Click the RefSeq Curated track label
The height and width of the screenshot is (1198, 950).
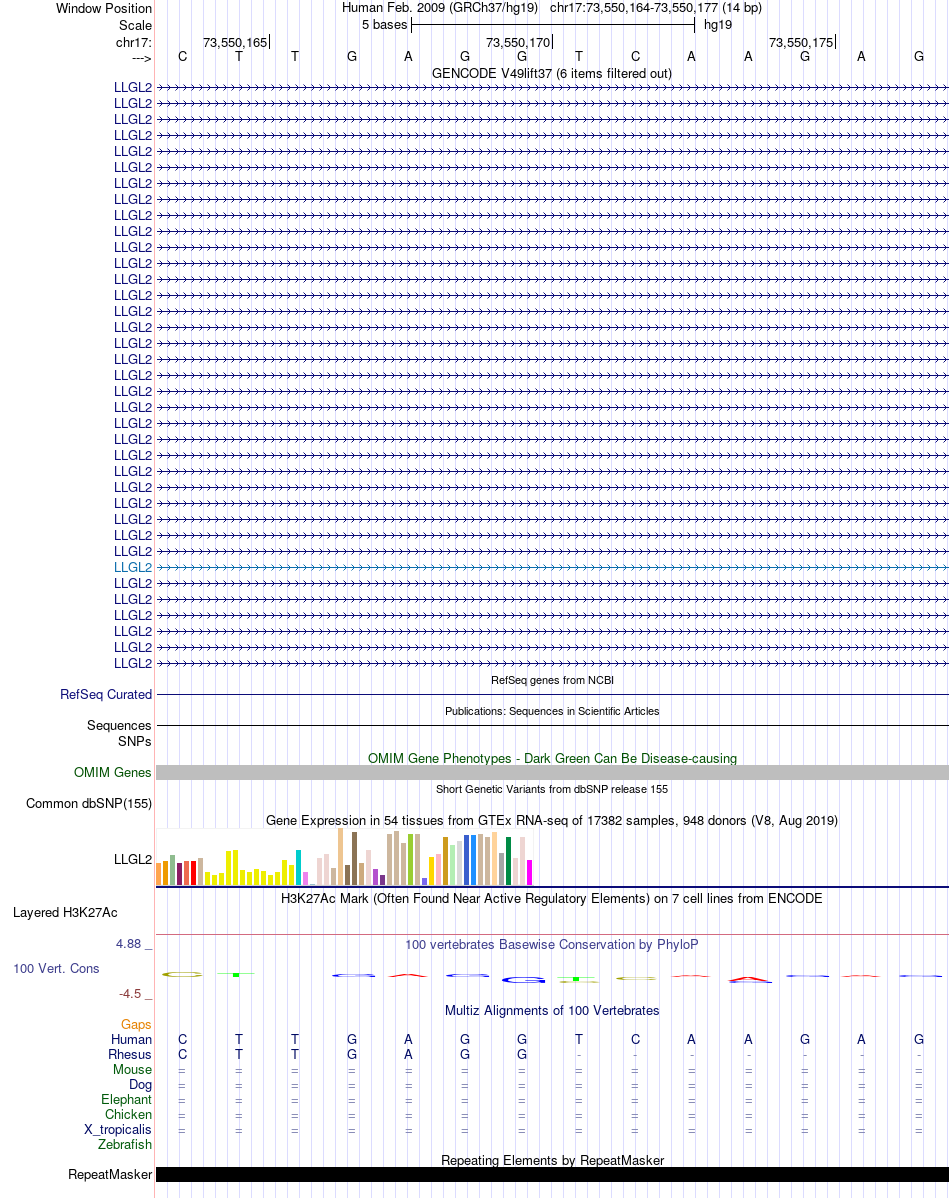pos(106,695)
